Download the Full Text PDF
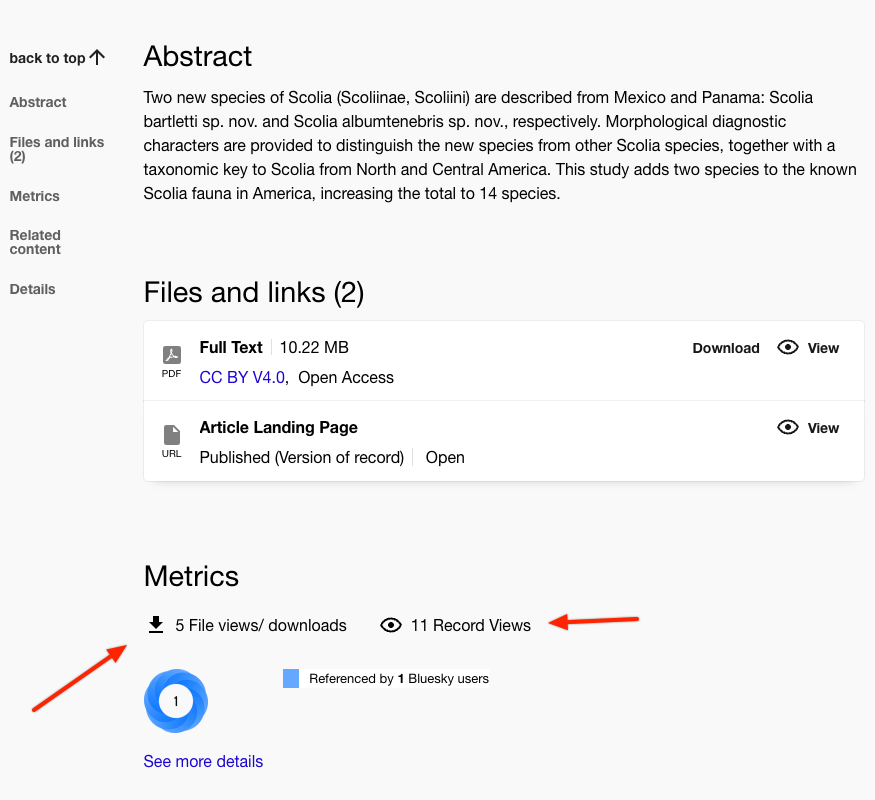The height and width of the screenshot is (800, 875). point(726,348)
